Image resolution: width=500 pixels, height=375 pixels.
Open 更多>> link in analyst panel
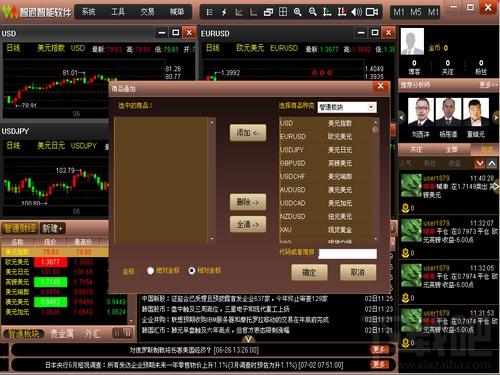[488, 85]
